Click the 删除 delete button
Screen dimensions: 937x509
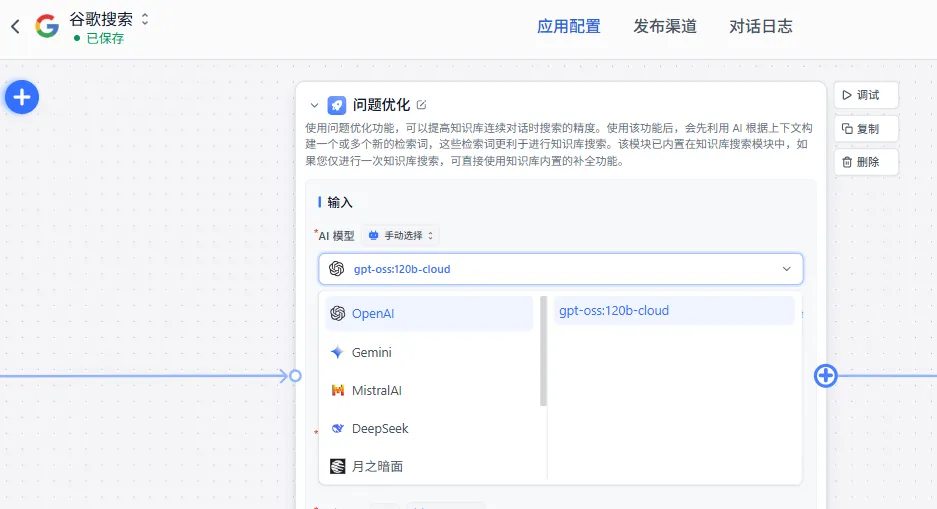pyautogui.click(x=865, y=162)
